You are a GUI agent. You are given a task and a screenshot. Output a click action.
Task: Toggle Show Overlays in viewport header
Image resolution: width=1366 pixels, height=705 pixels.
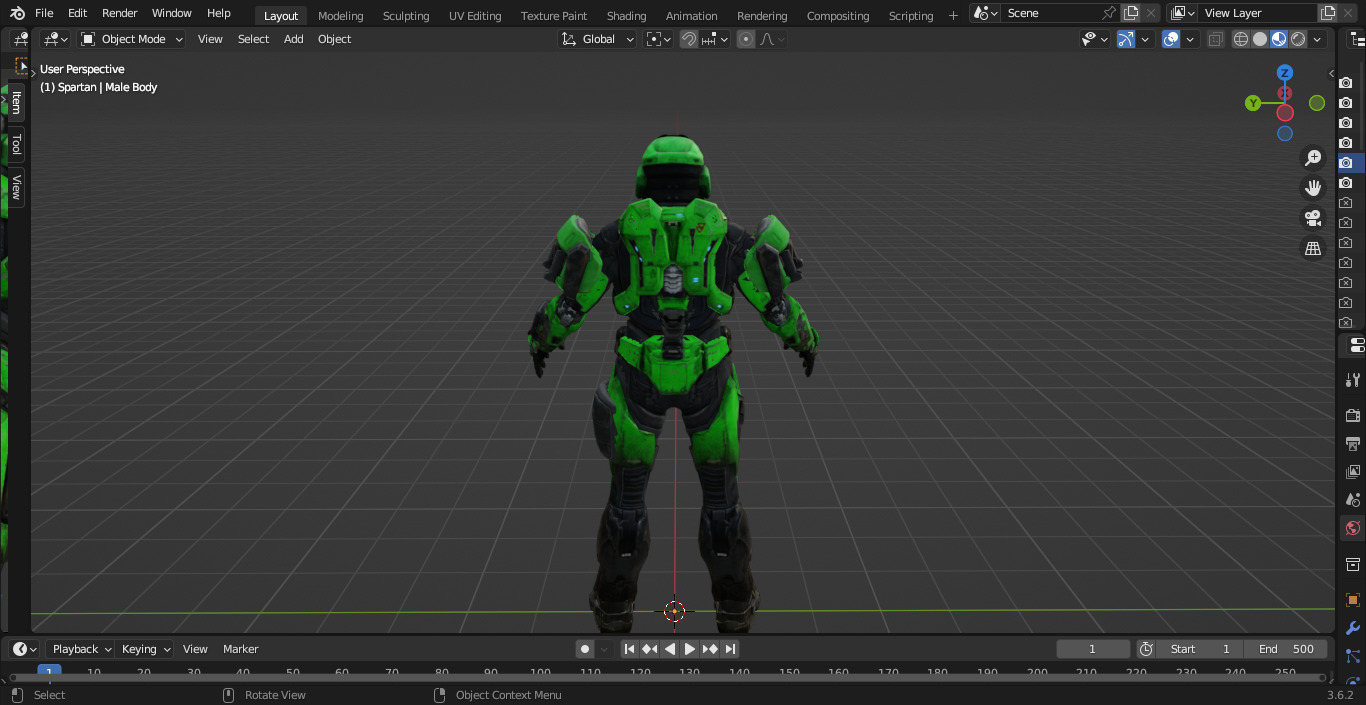[x=1171, y=39]
